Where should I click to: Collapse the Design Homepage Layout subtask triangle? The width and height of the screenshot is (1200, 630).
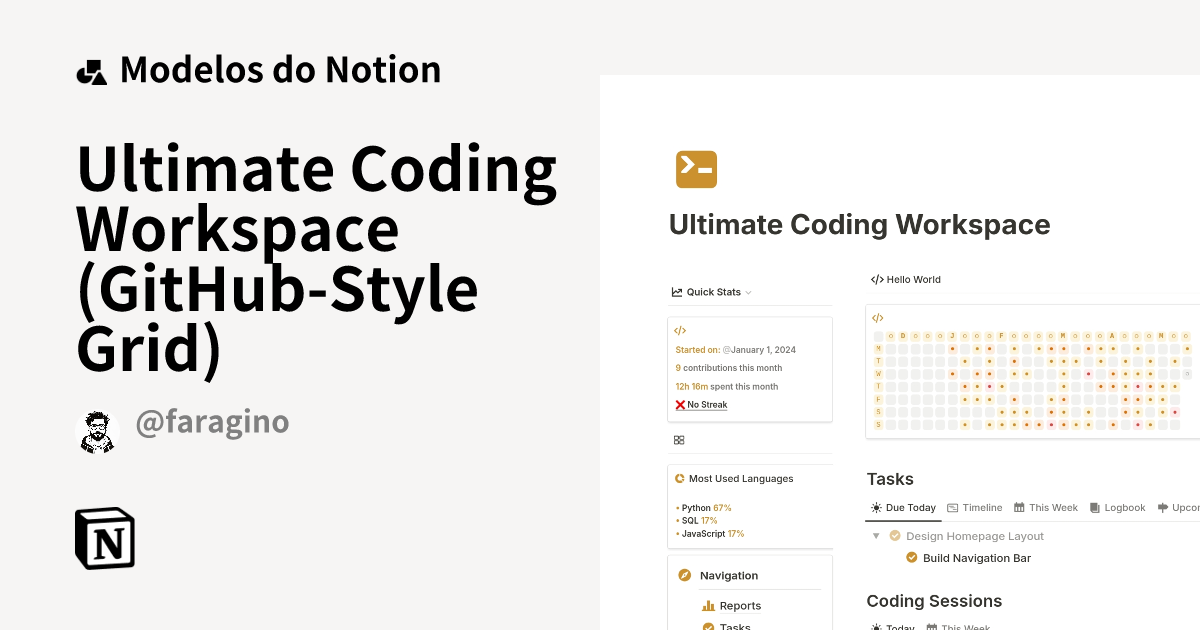click(x=876, y=536)
